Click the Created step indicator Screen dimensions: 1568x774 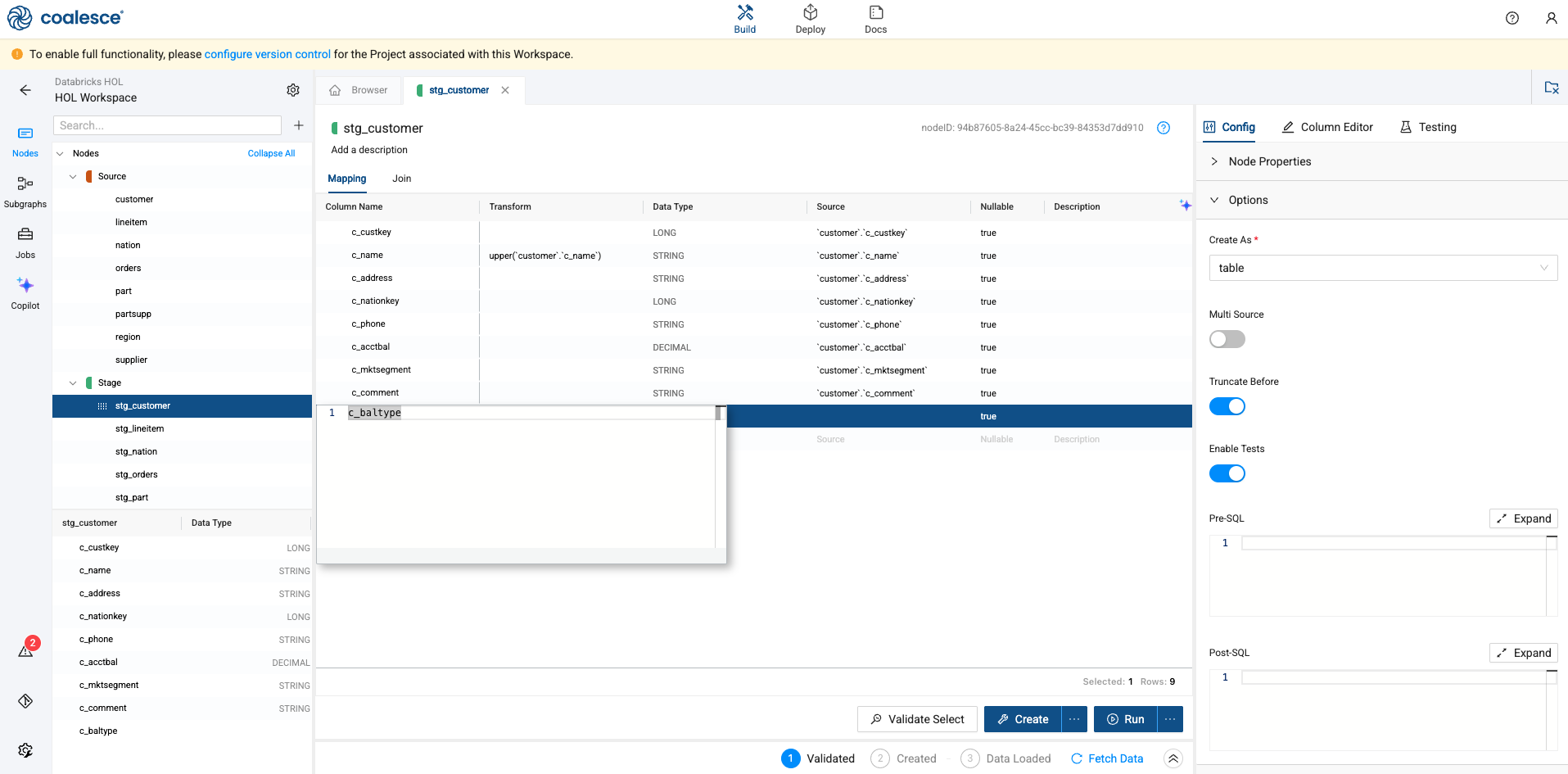pos(903,758)
